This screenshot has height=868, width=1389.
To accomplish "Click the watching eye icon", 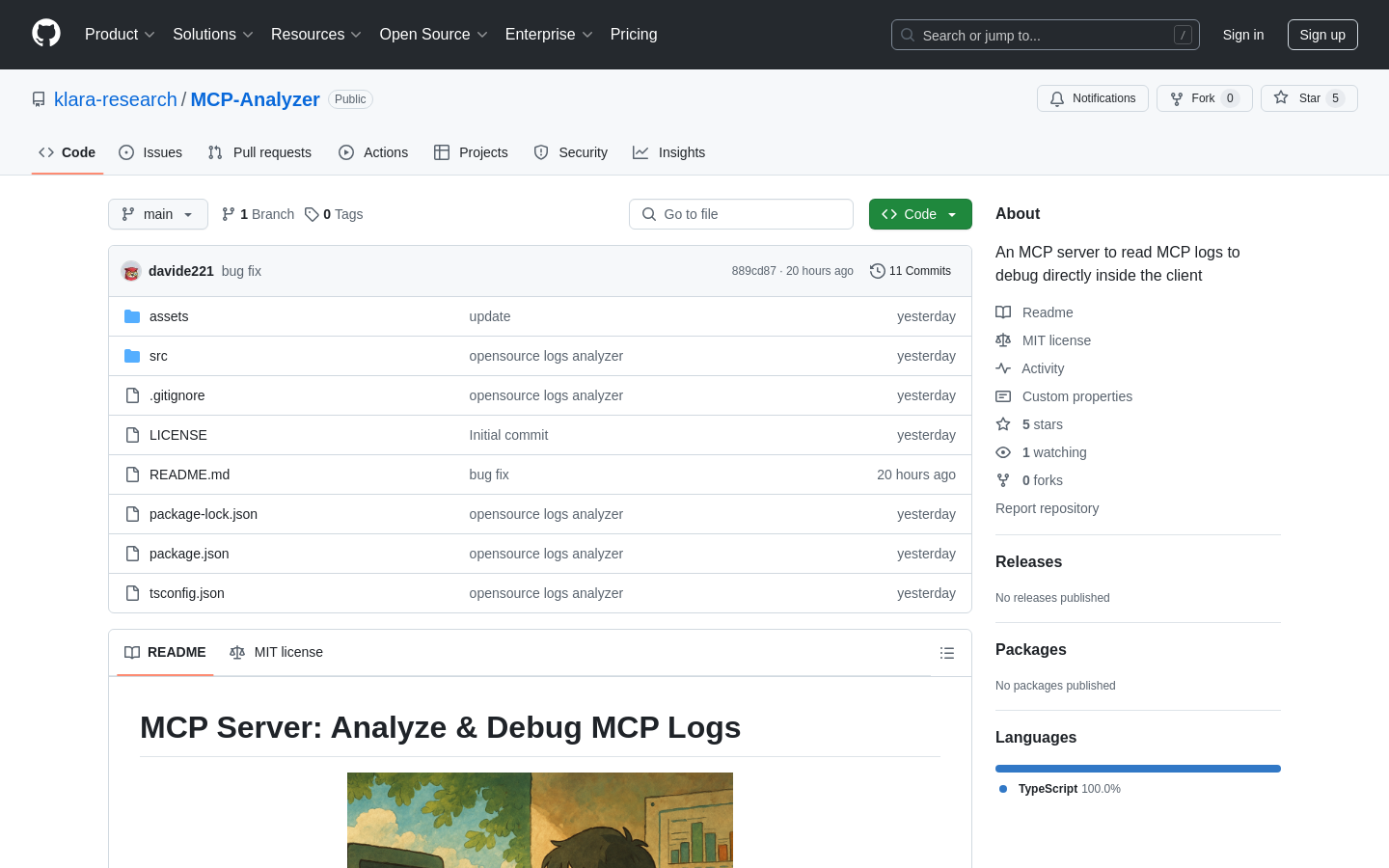I will pyautogui.click(x=1003, y=452).
